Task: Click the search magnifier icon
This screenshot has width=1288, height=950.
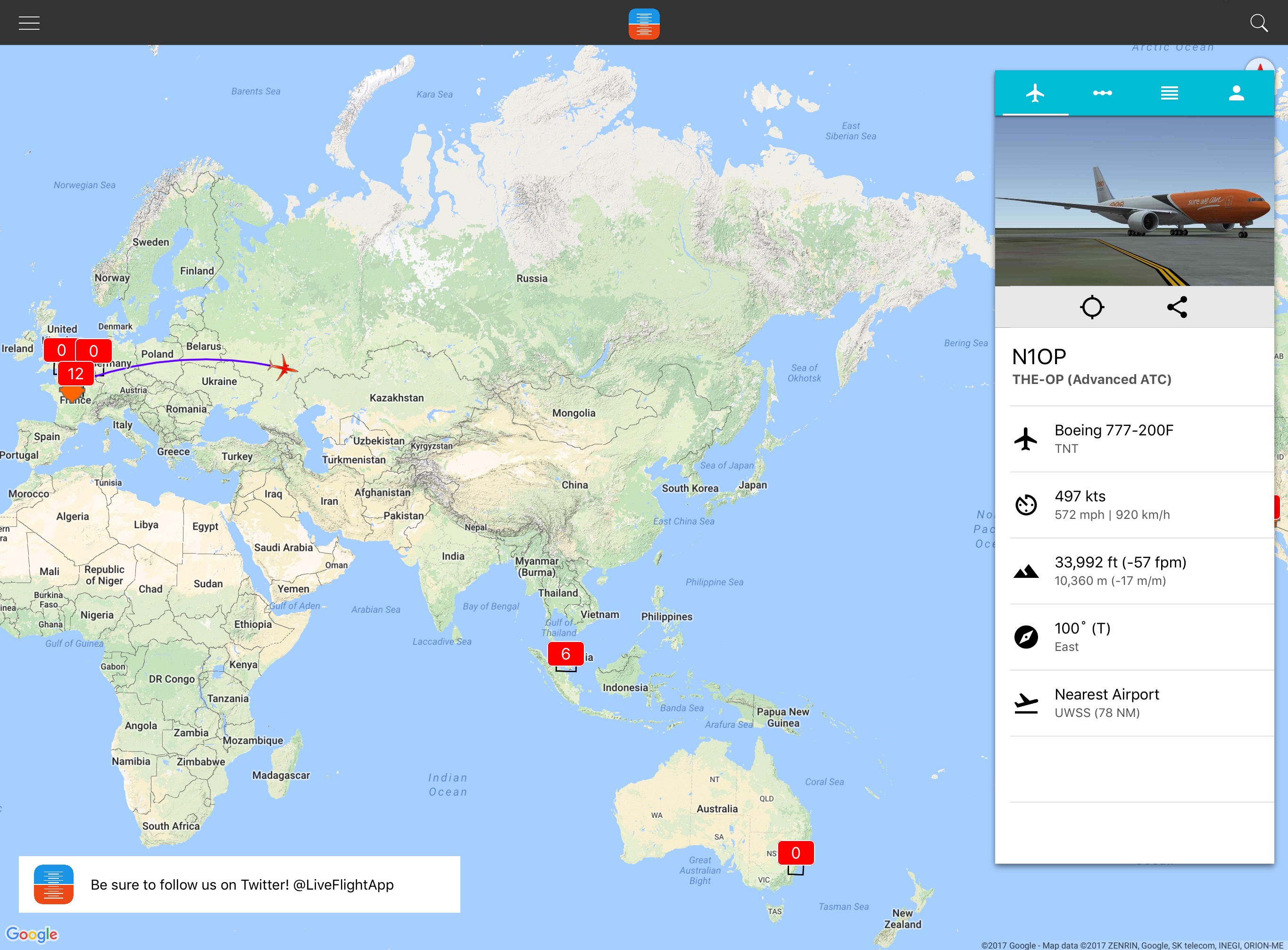Action: click(1258, 23)
